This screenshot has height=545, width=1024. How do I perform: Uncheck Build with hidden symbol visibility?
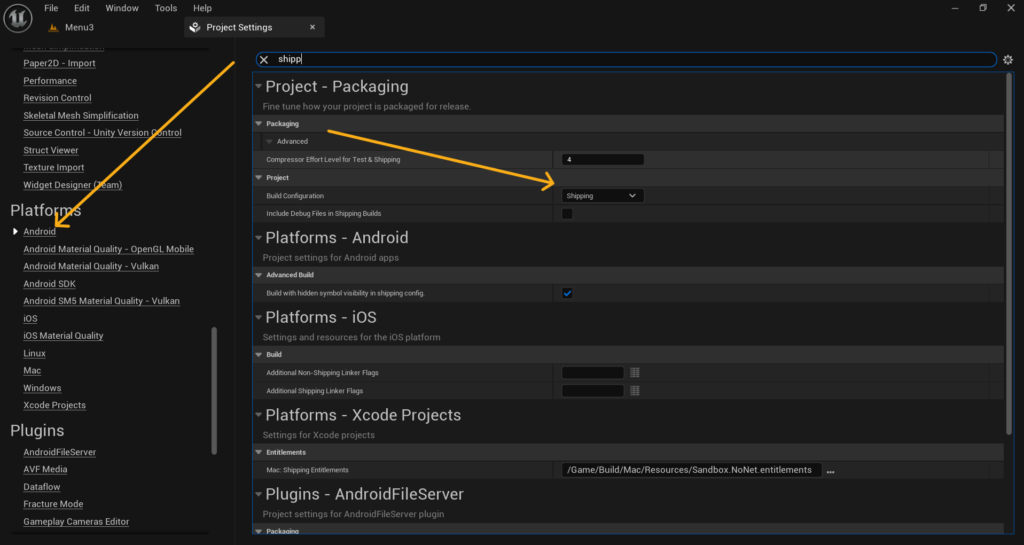click(x=567, y=293)
